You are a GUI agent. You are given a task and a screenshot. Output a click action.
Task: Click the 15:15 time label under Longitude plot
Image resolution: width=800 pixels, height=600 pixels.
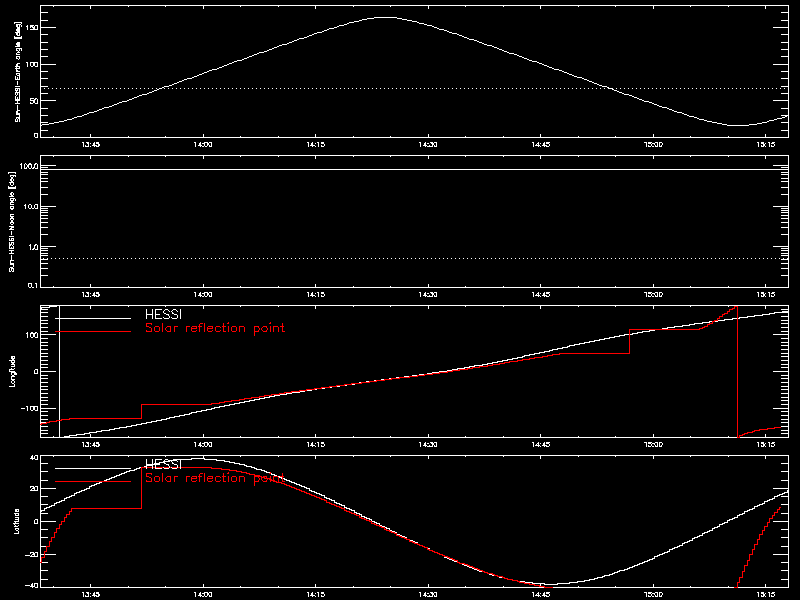[765, 444]
